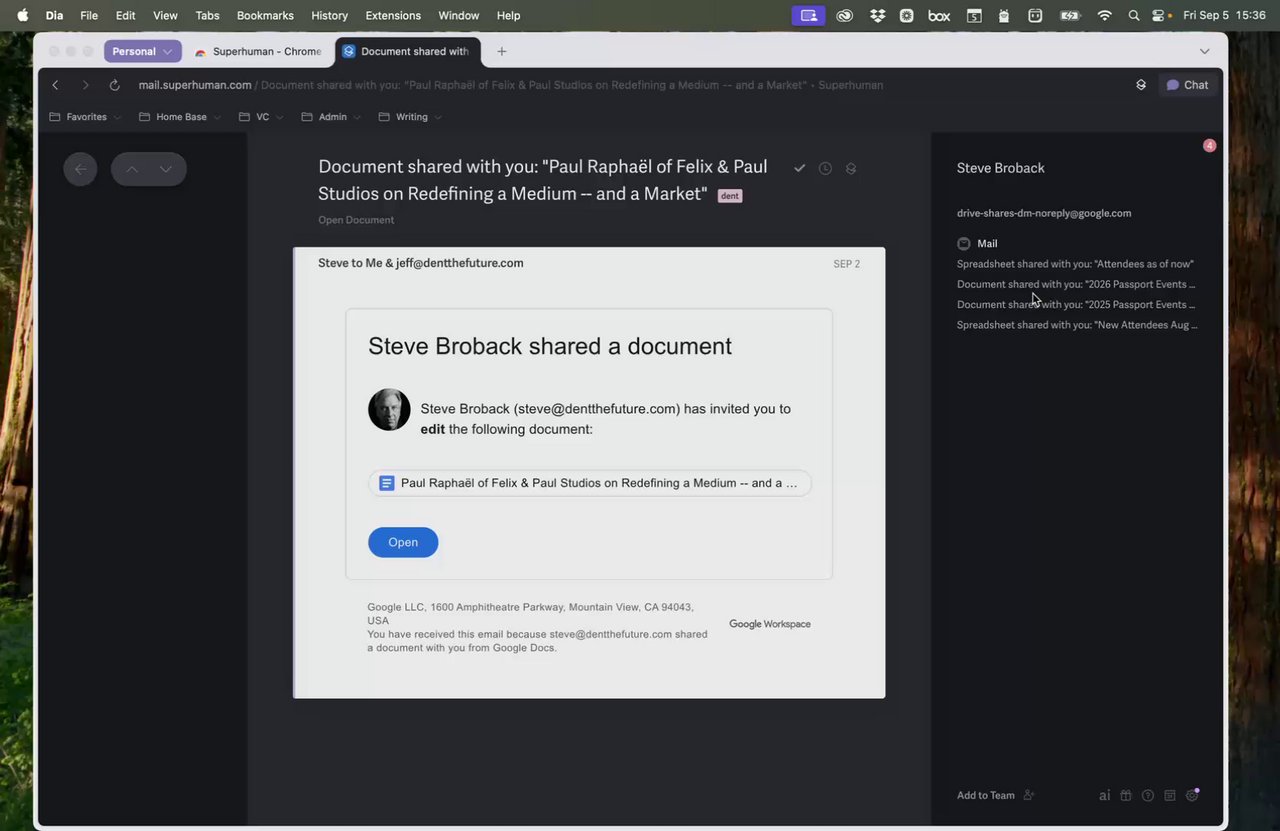The height and width of the screenshot is (831, 1280).
Task: Mark the email done with the checkmark icon
Action: pyautogui.click(x=799, y=168)
